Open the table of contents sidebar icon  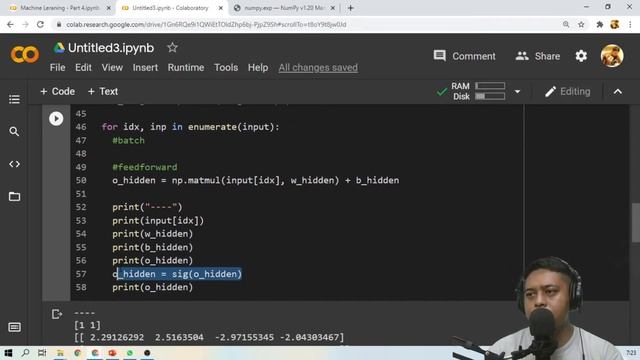pyautogui.click(x=14, y=99)
